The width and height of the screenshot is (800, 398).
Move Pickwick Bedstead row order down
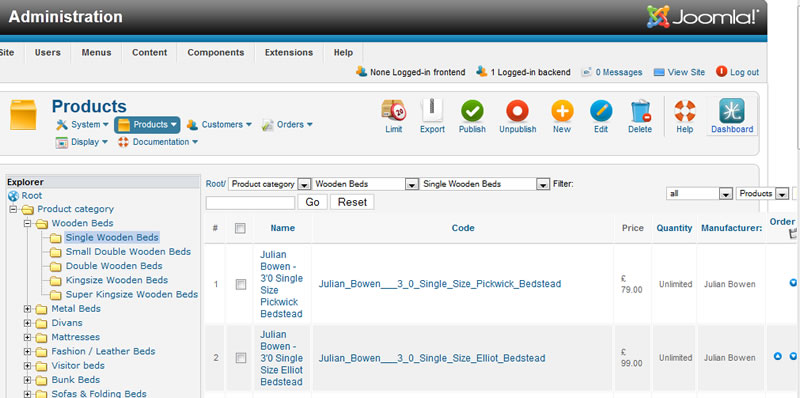[x=793, y=282]
